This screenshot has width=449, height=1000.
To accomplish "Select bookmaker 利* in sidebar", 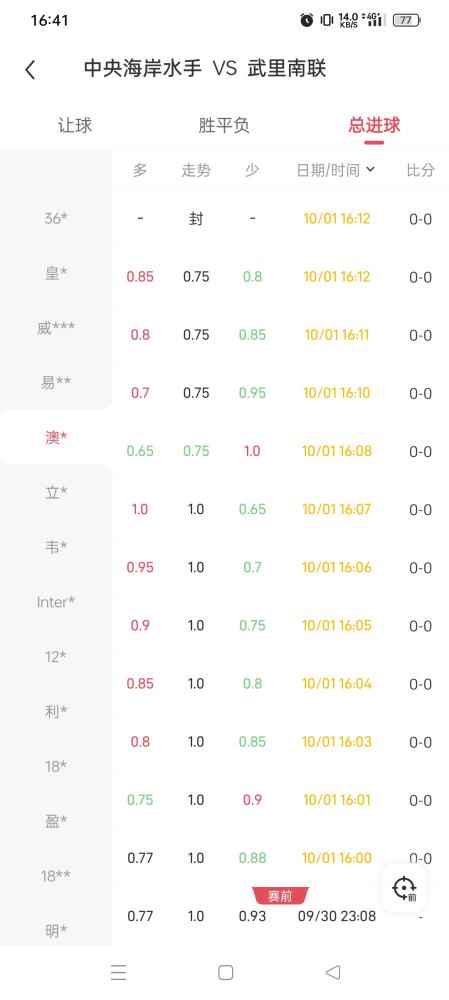I will coord(56,711).
